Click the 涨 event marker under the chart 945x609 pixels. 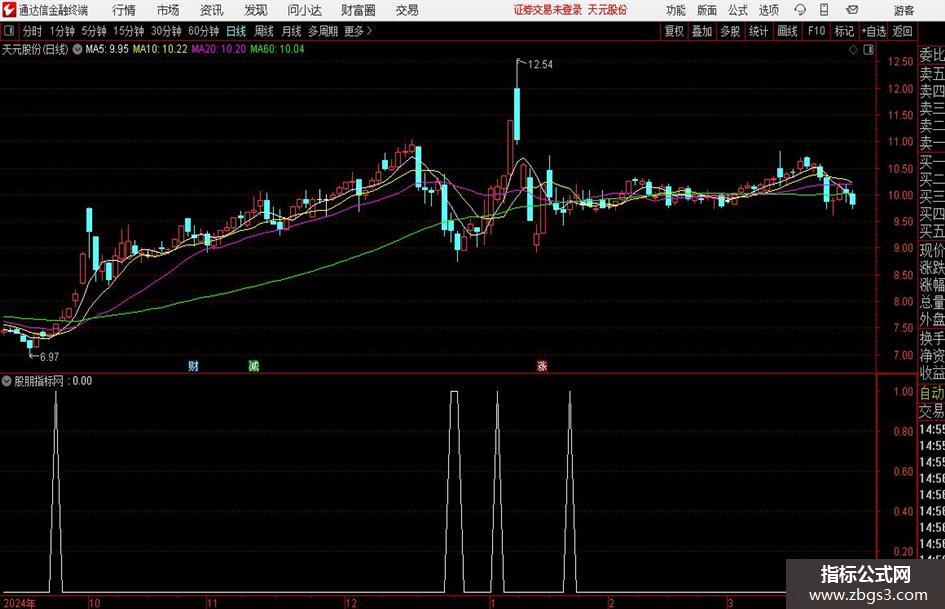click(x=542, y=366)
